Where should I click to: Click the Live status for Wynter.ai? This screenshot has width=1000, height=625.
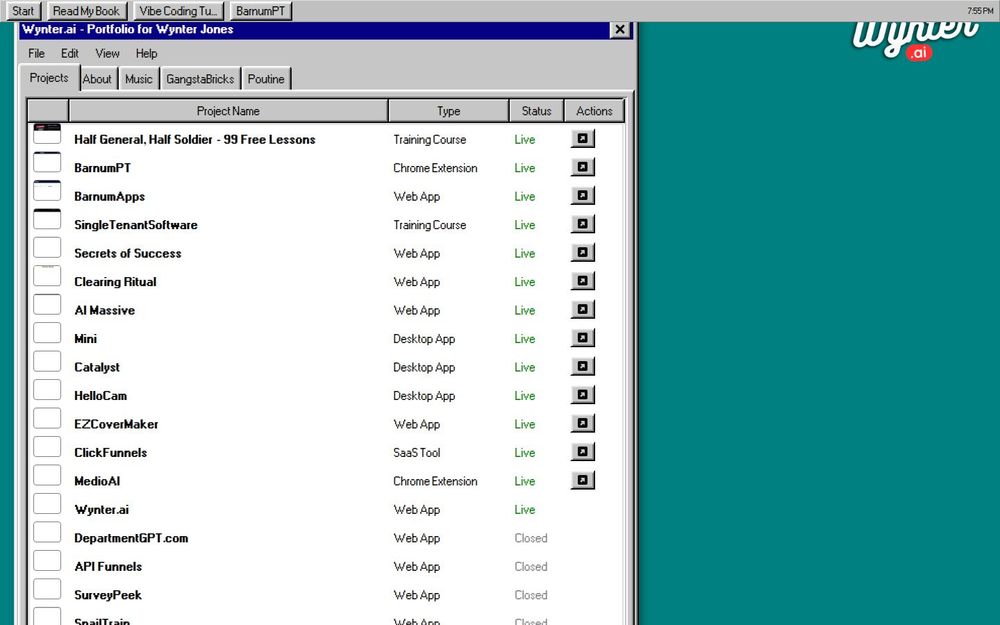pos(525,510)
